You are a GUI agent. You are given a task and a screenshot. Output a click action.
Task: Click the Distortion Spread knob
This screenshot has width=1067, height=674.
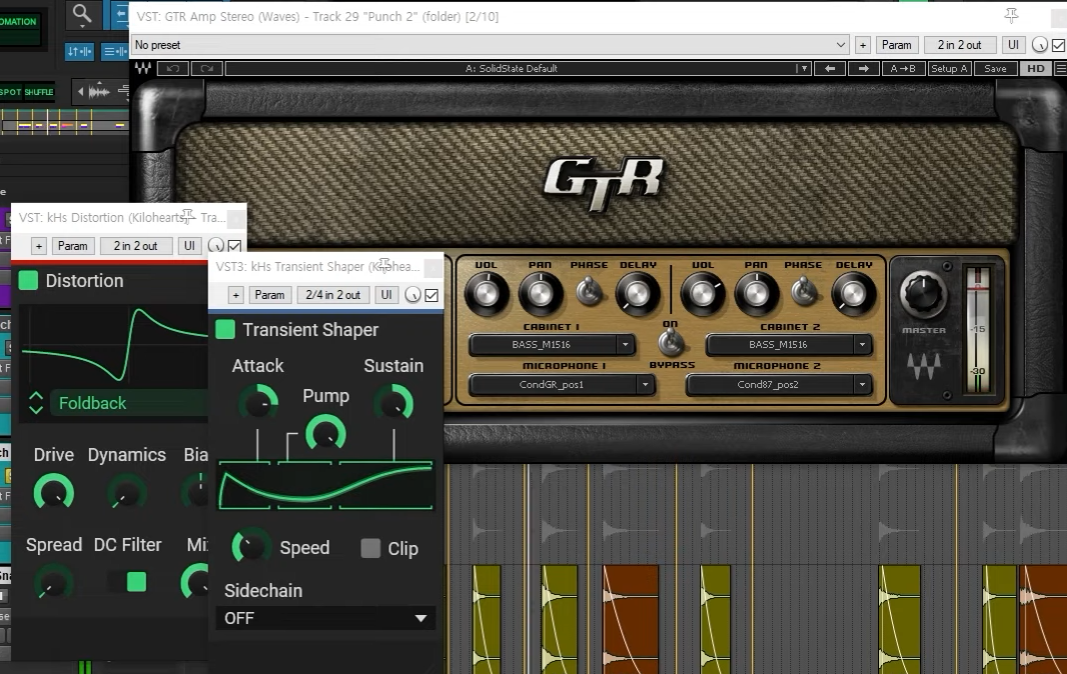click(53, 582)
